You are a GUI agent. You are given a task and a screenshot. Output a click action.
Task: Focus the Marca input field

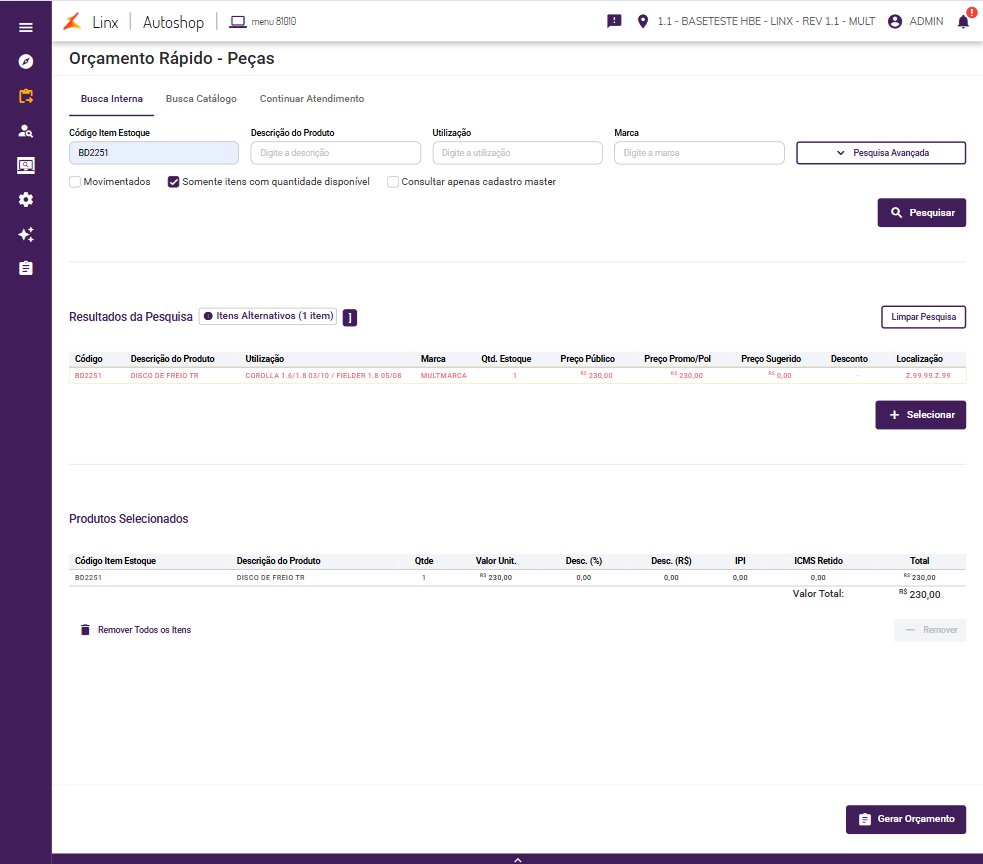(x=699, y=153)
